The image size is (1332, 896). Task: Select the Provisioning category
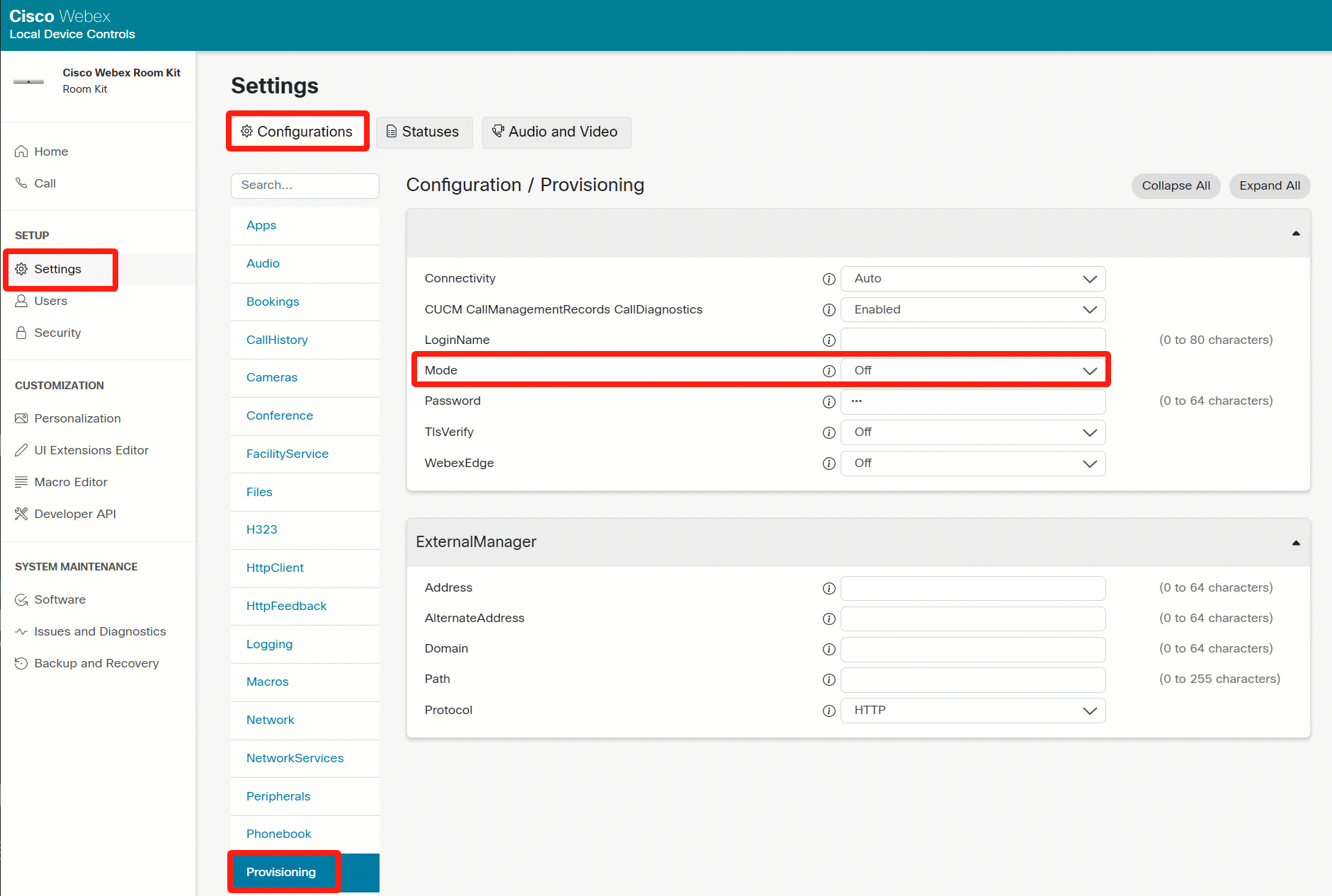tap(305, 873)
